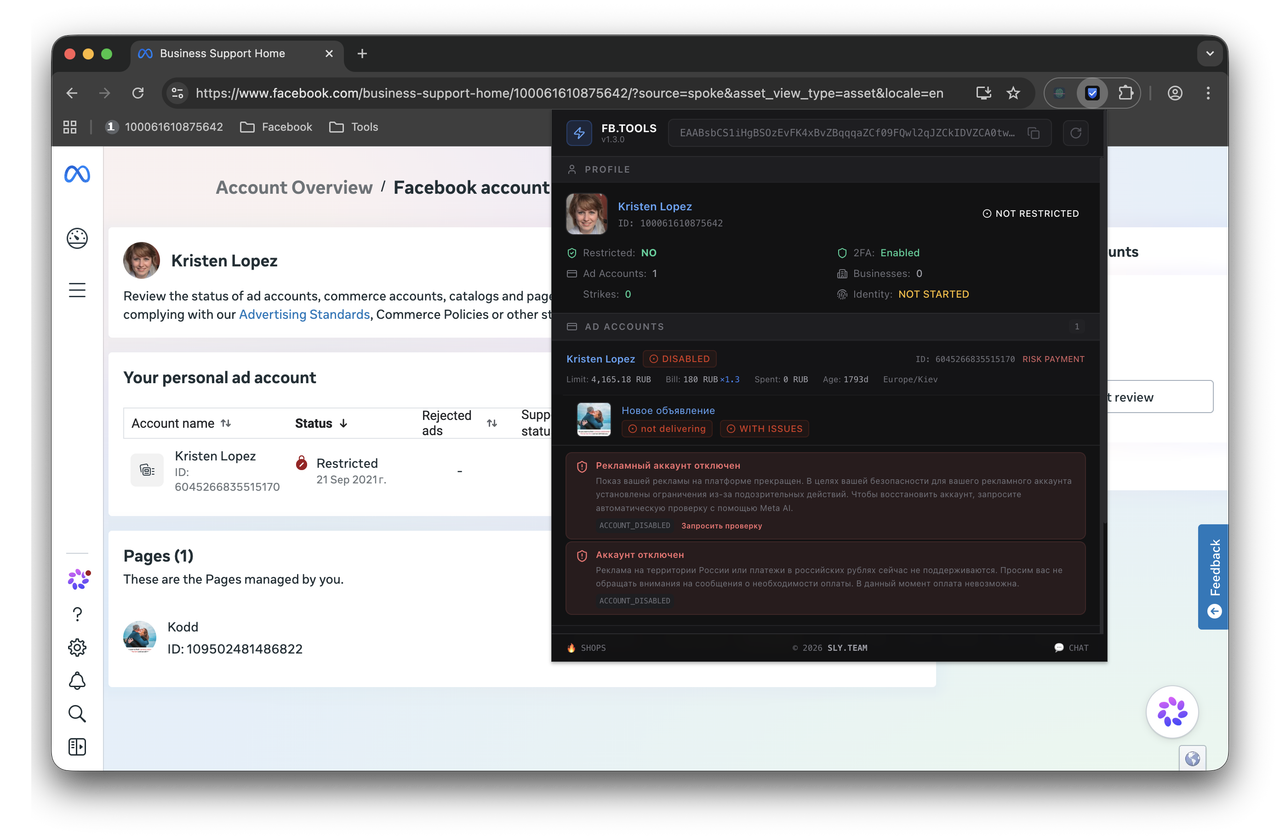The image size is (1280, 839).
Task: Open the Chrome three-dot menu
Action: (x=1208, y=93)
